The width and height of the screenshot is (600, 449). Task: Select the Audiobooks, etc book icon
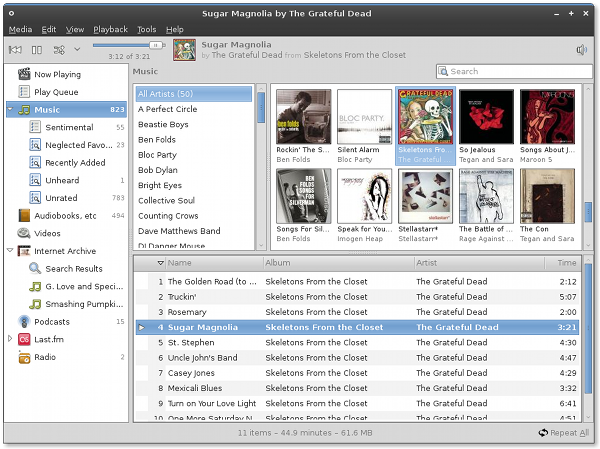(x=24, y=216)
